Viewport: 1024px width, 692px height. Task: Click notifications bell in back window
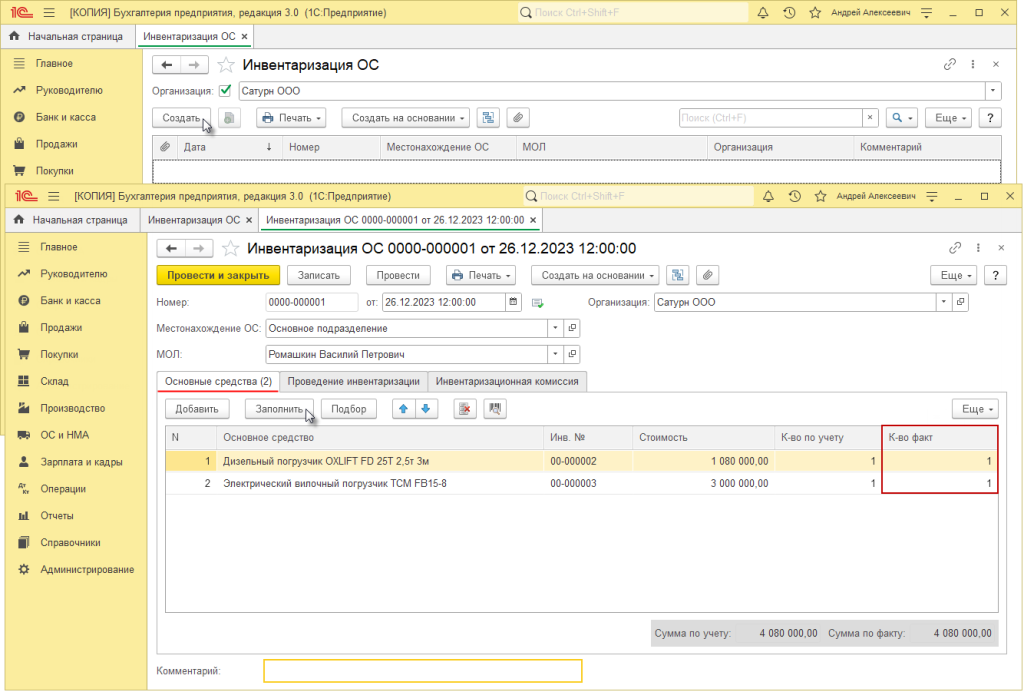click(x=763, y=12)
